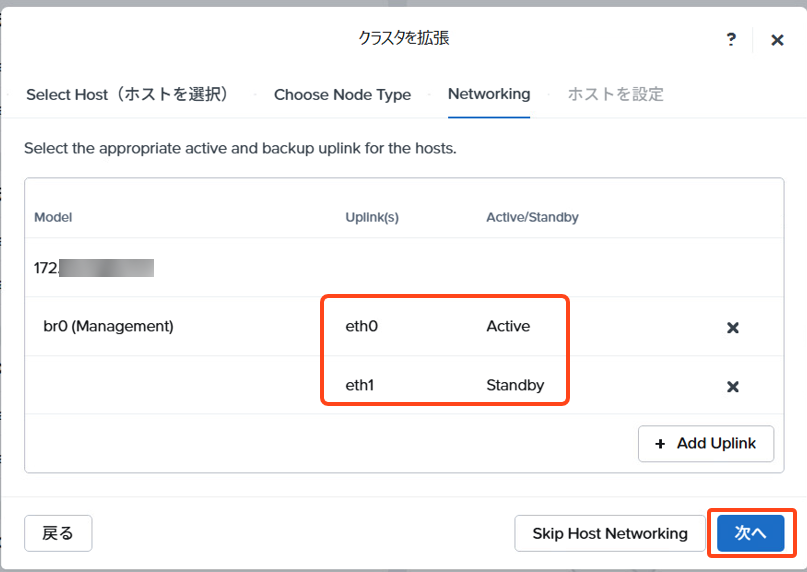Click the Add Uplink button

point(706,443)
